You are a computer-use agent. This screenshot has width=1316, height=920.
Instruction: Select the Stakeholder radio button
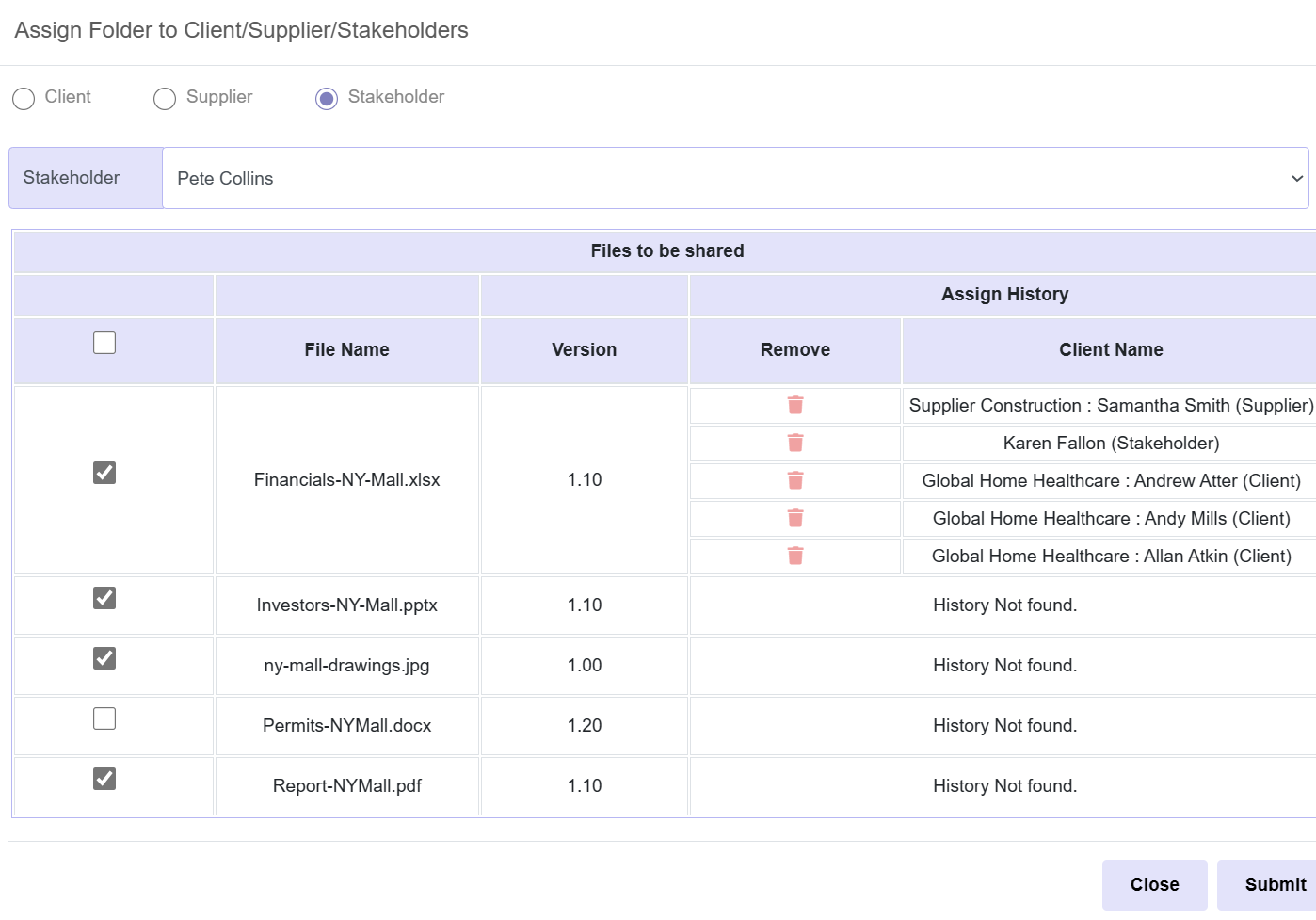327,98
